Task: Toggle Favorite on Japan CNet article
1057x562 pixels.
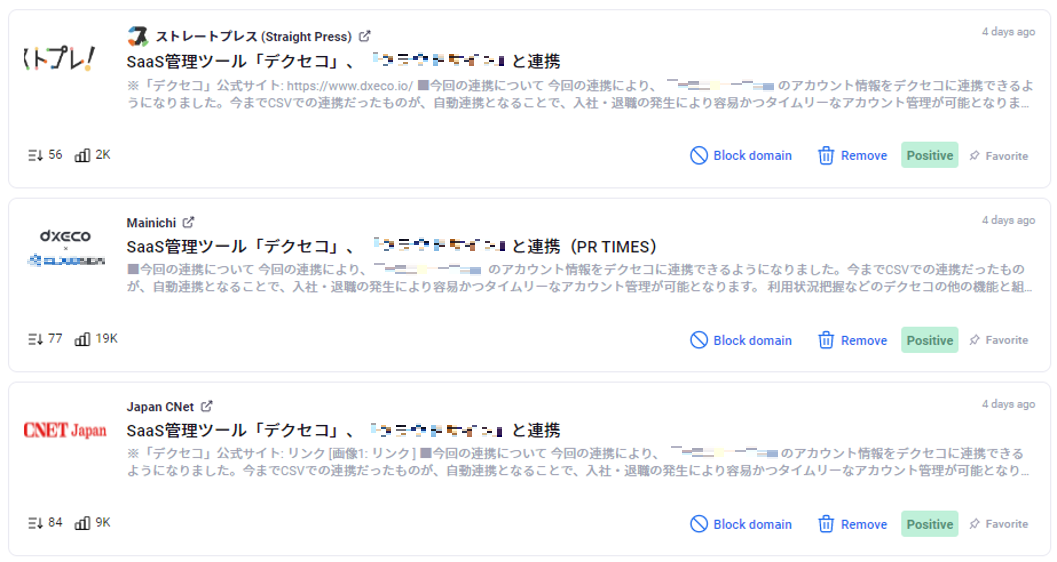Action: (997, 525)
